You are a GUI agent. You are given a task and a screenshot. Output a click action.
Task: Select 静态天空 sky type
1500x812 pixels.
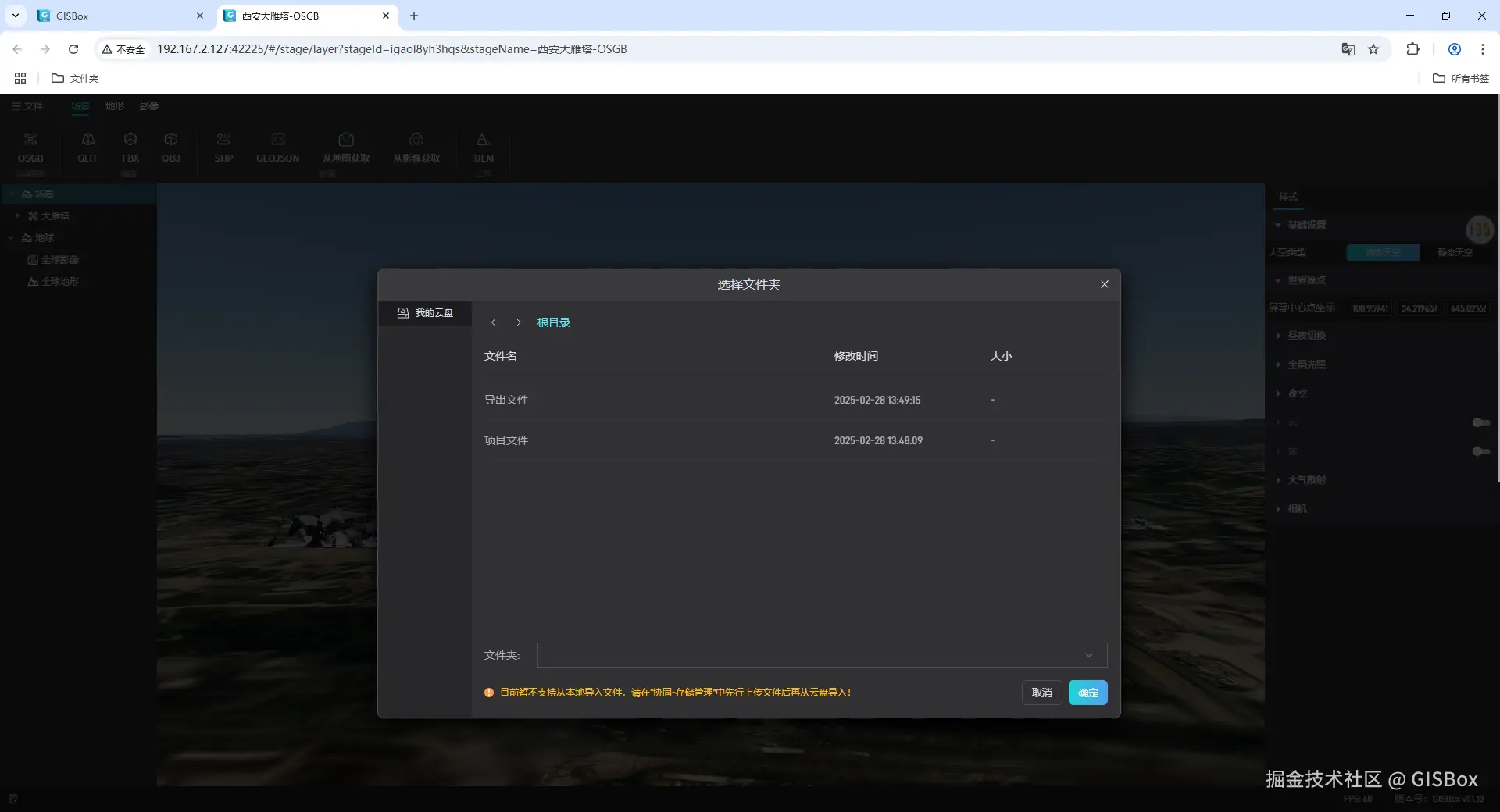[x=1455, y=252]
